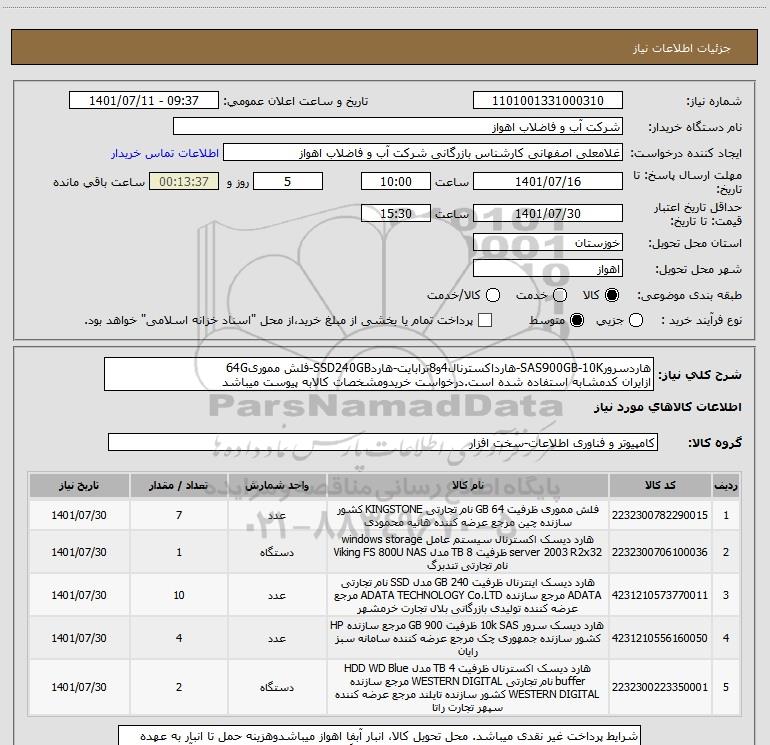Screen dimensions: 770x745
Task: Click the 10:00 response hour field
Action: point(396,181)
